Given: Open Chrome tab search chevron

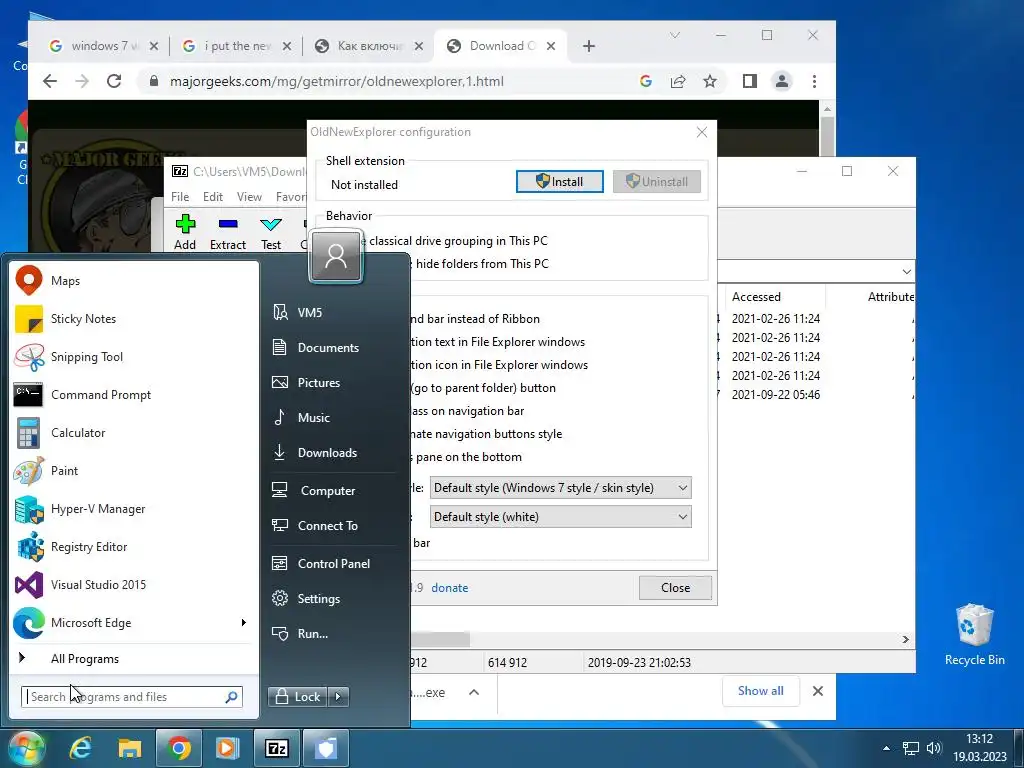Looking at the screenshot, I should click(x=675, y=35).
